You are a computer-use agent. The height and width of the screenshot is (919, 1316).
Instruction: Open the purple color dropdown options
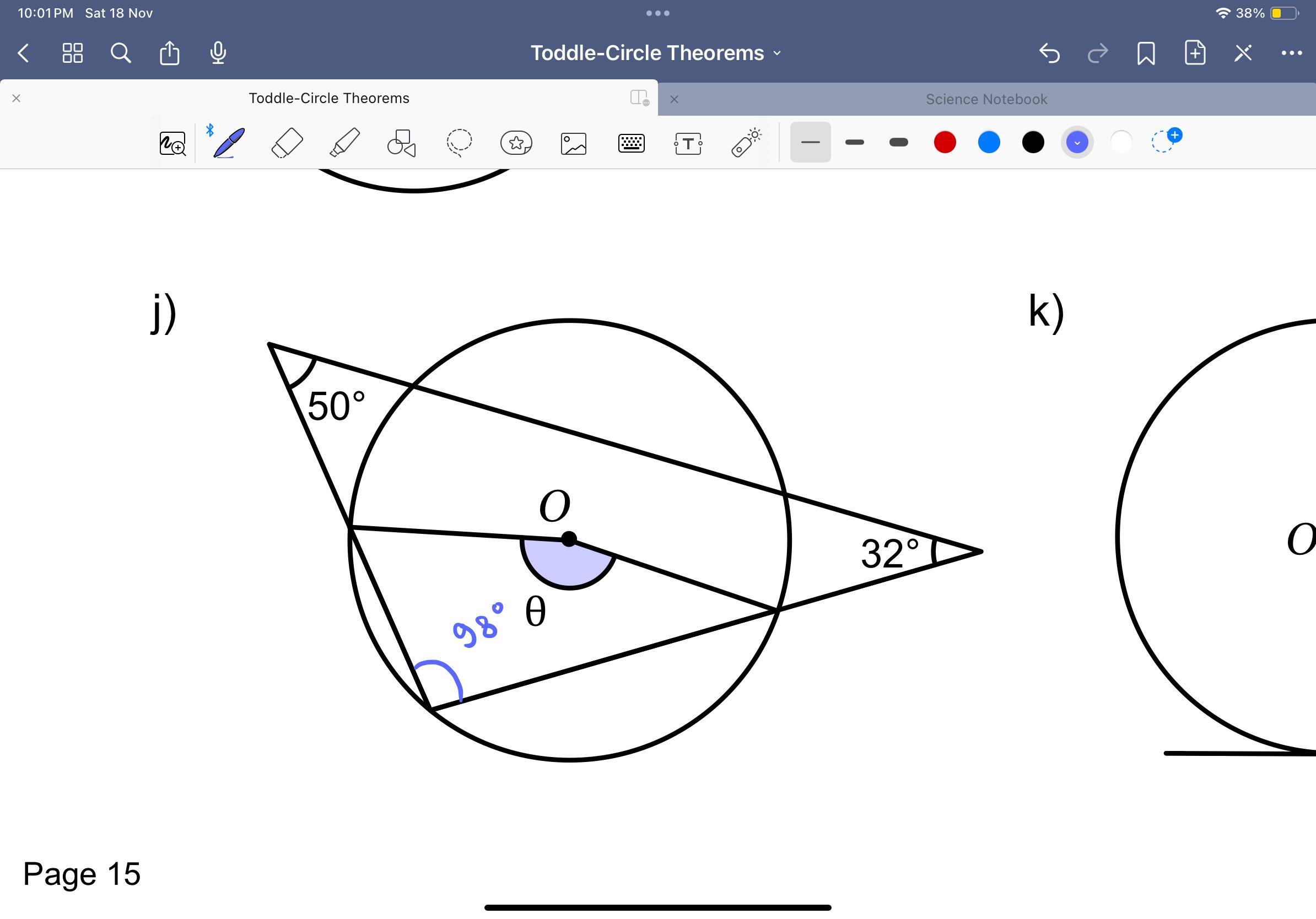click(1077, 142)
